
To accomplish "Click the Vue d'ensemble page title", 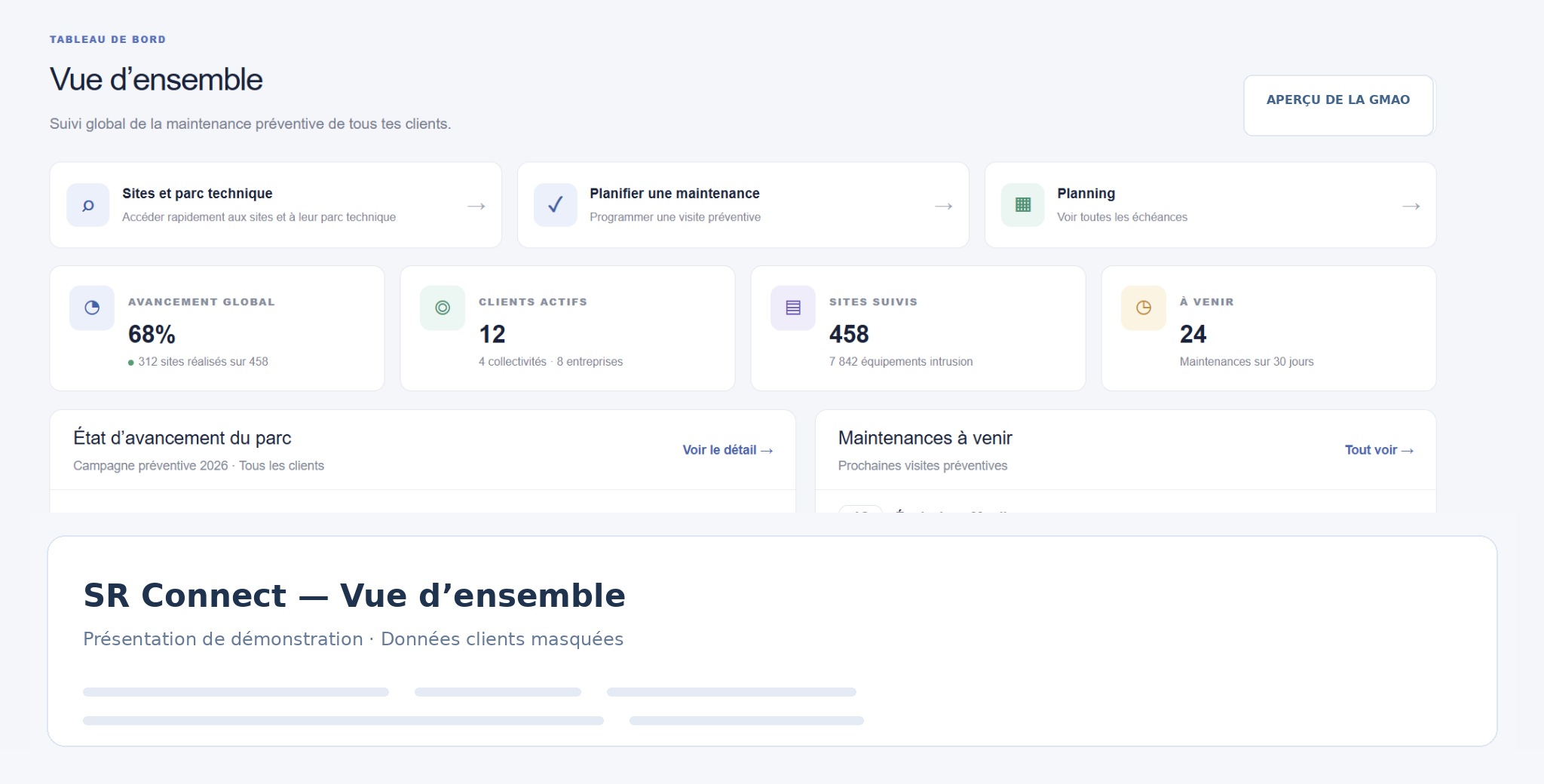I will 156,79.
